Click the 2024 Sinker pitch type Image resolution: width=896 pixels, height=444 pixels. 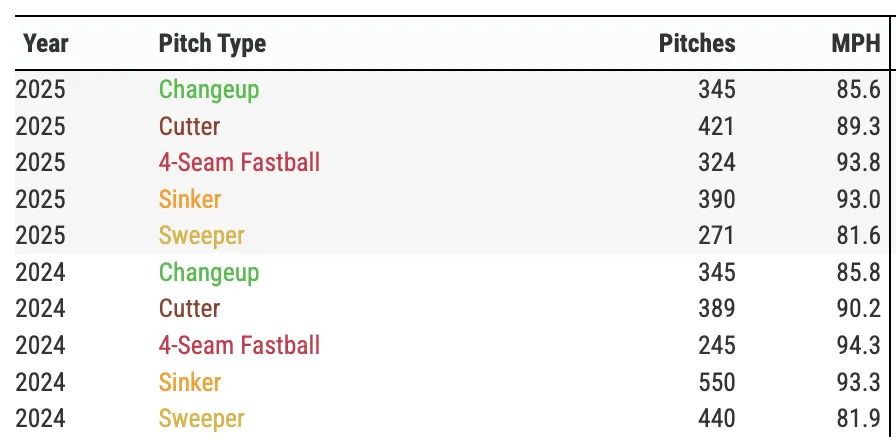pyautogui.click(x=190, y=382)
